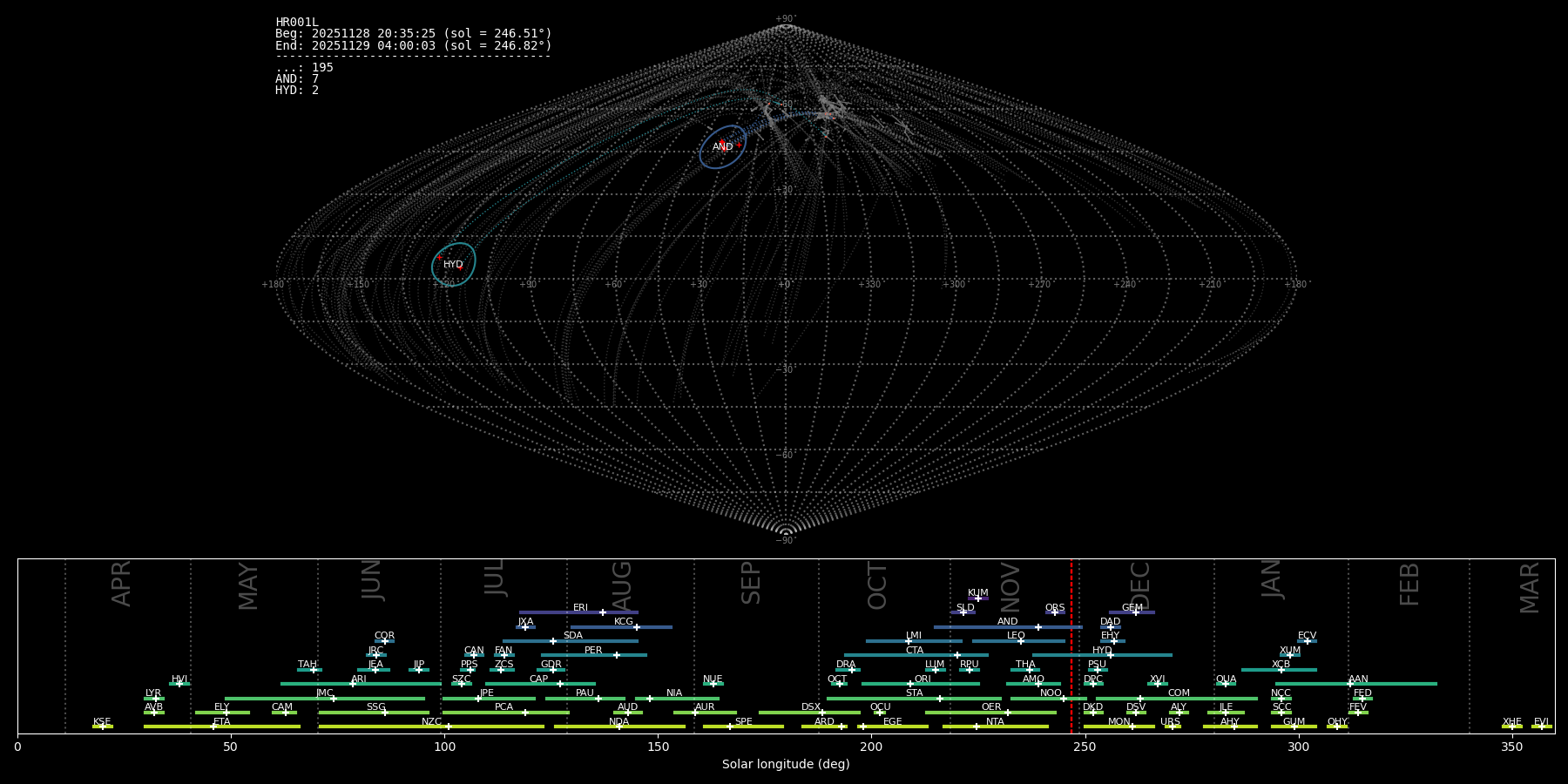The width and height of the screenshot is (1568, 784).
Task: Select the GEM shower peak cross marker
Action: pyautogui.click(x=1136, y=612)
